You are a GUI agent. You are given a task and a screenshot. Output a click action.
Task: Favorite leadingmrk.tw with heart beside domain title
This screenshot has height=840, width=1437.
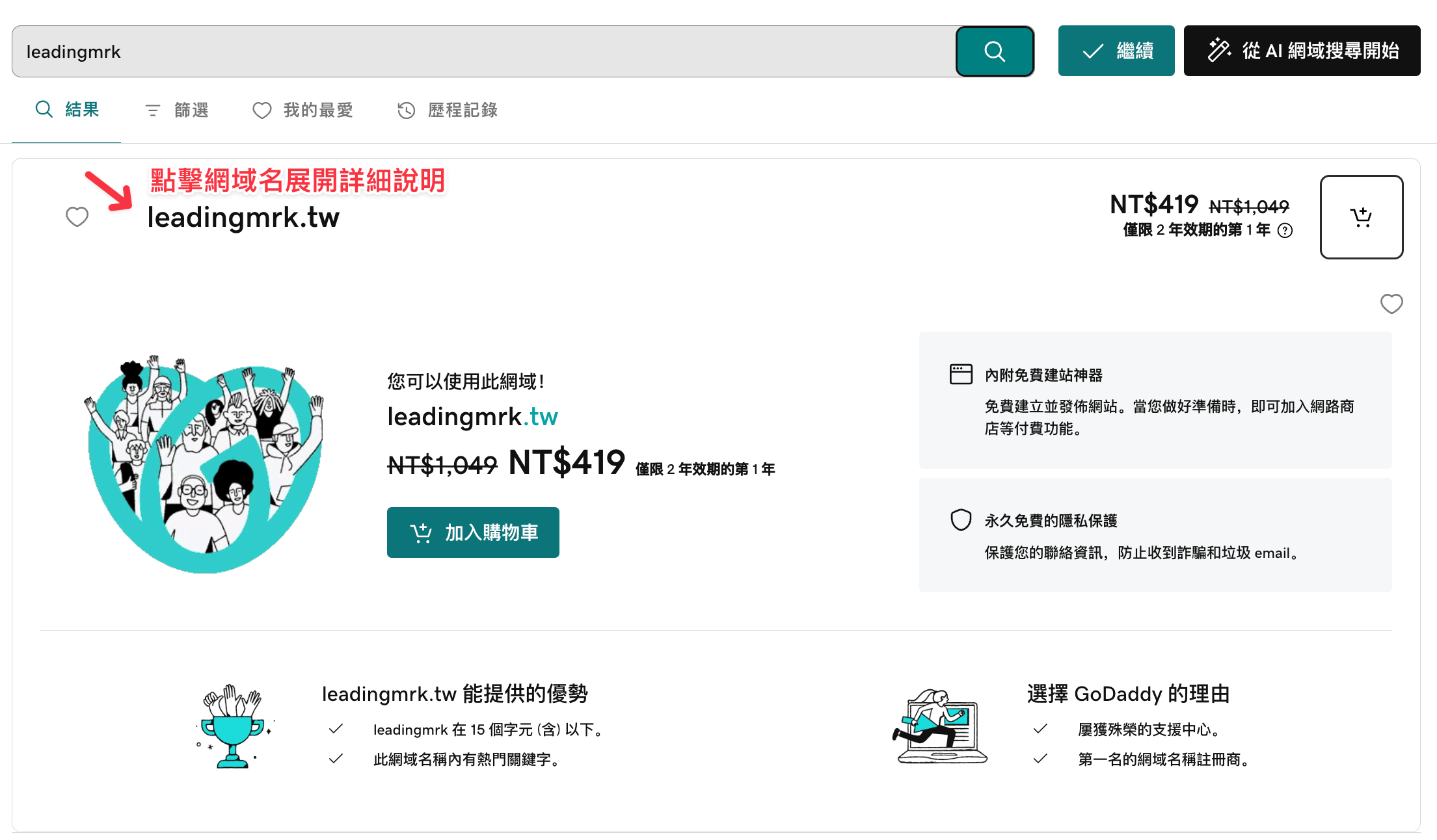pyautogui.click(x=77, y=217)
